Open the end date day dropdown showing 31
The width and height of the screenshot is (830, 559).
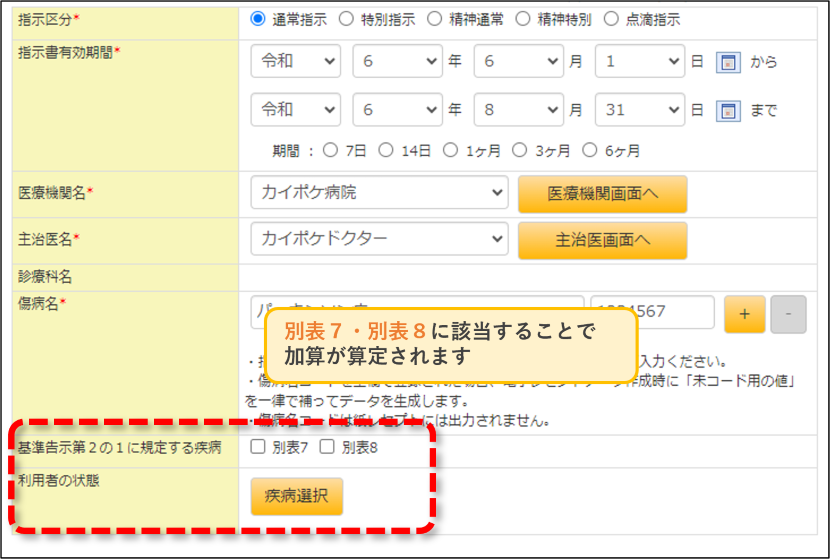[x=639, y=110]
